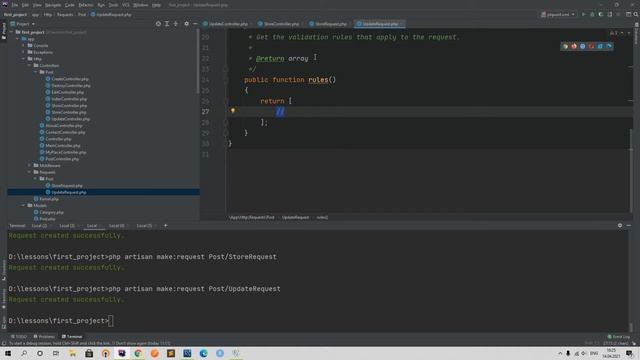Click the green Run button in toolbar
Viewport: 640px width, 360px height.
(x=584, y=14)
